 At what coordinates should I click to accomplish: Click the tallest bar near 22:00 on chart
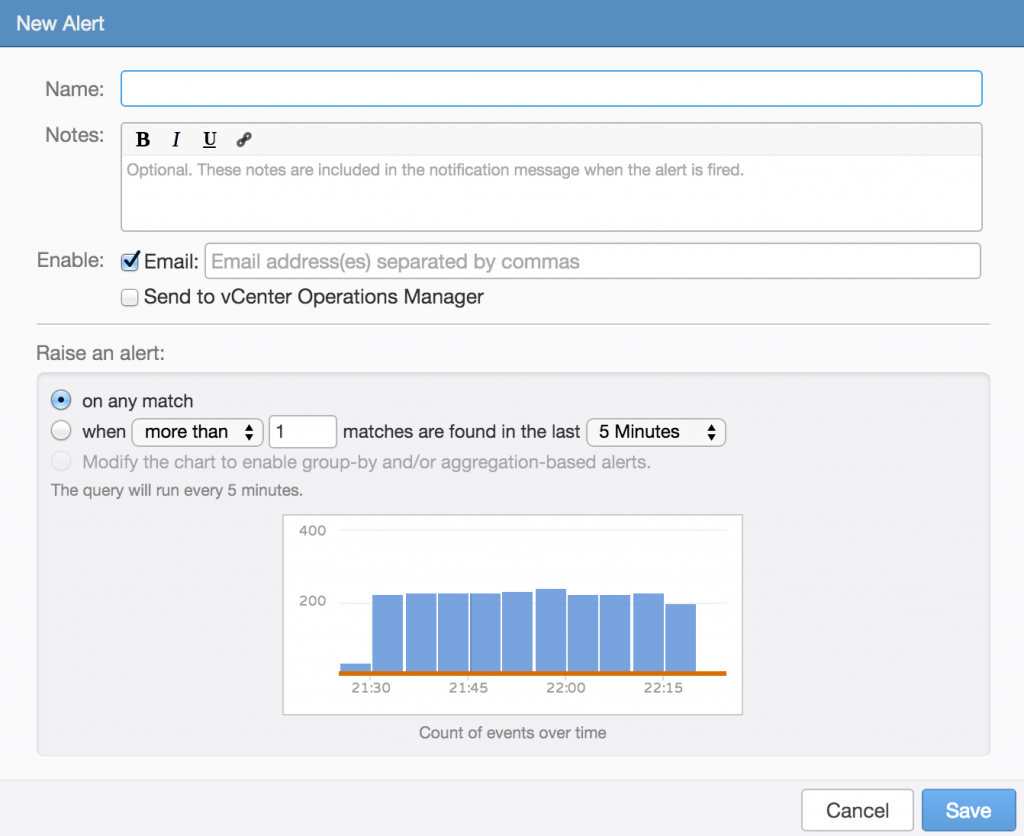pos(550,620)
